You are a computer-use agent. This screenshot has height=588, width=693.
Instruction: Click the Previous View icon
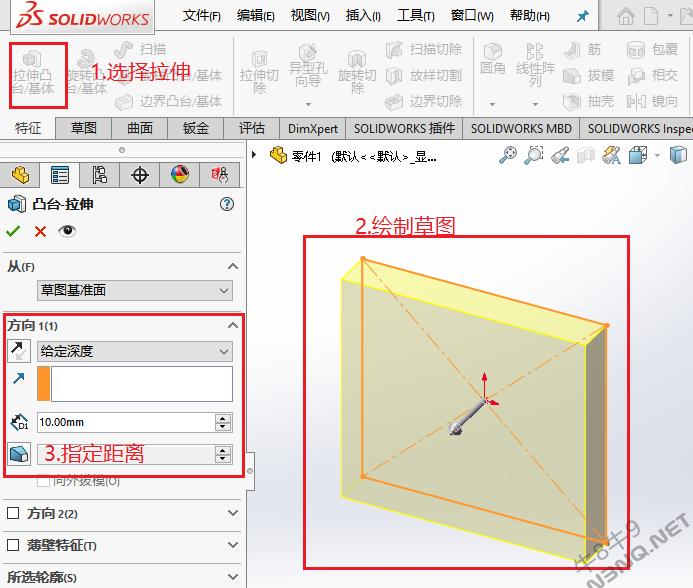pos(560,155)
